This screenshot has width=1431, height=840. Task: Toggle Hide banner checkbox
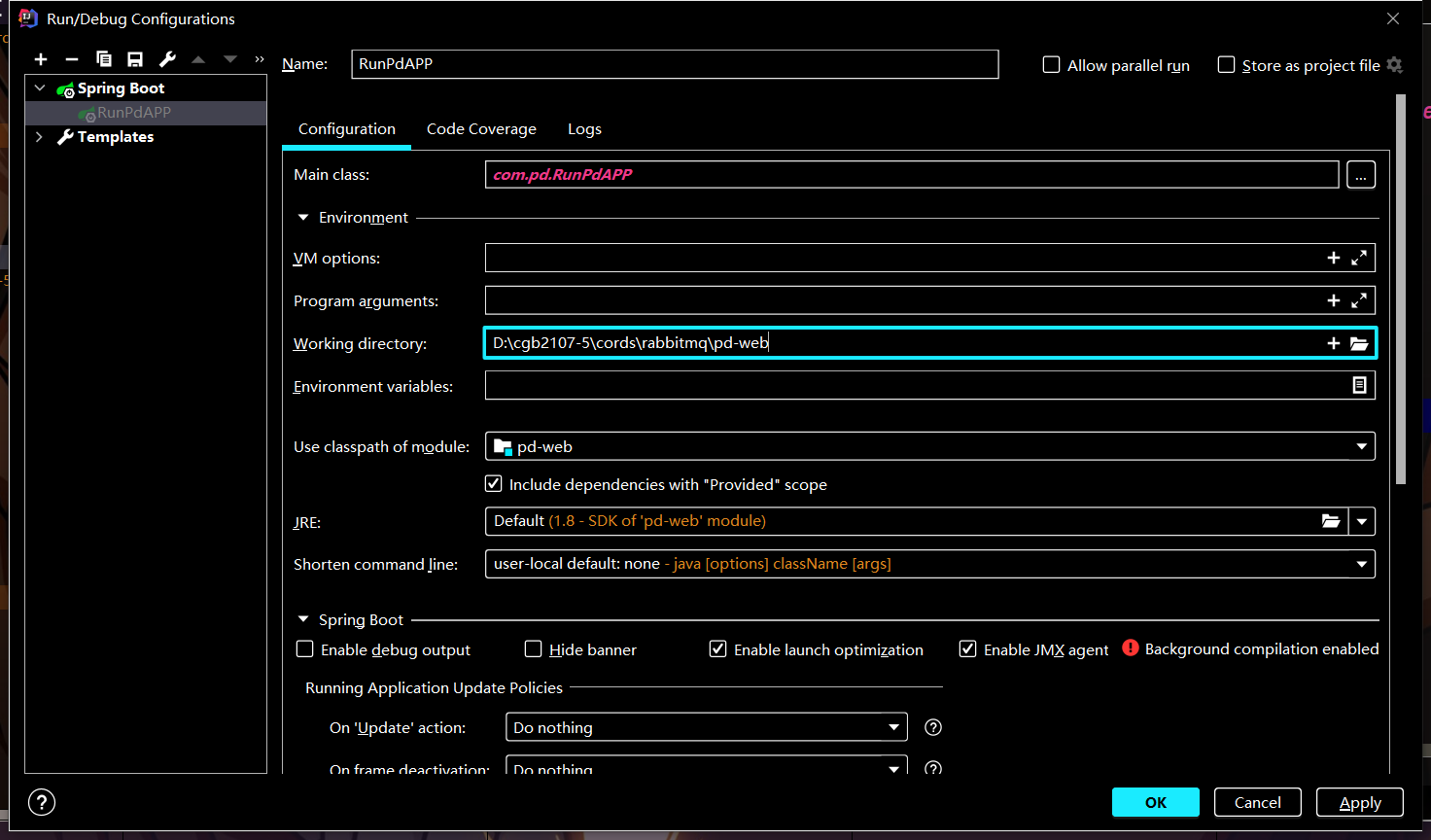[533, 648]
